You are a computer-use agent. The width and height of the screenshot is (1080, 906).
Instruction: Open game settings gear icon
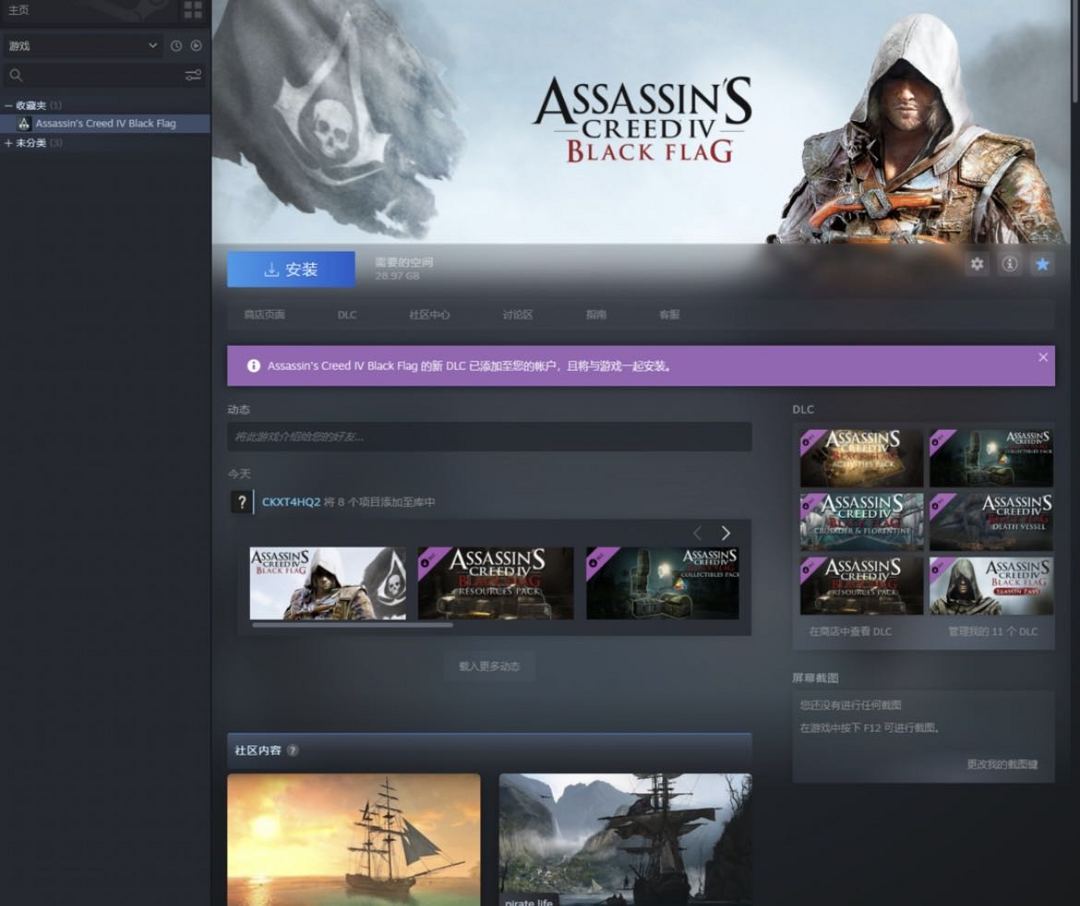977,264
